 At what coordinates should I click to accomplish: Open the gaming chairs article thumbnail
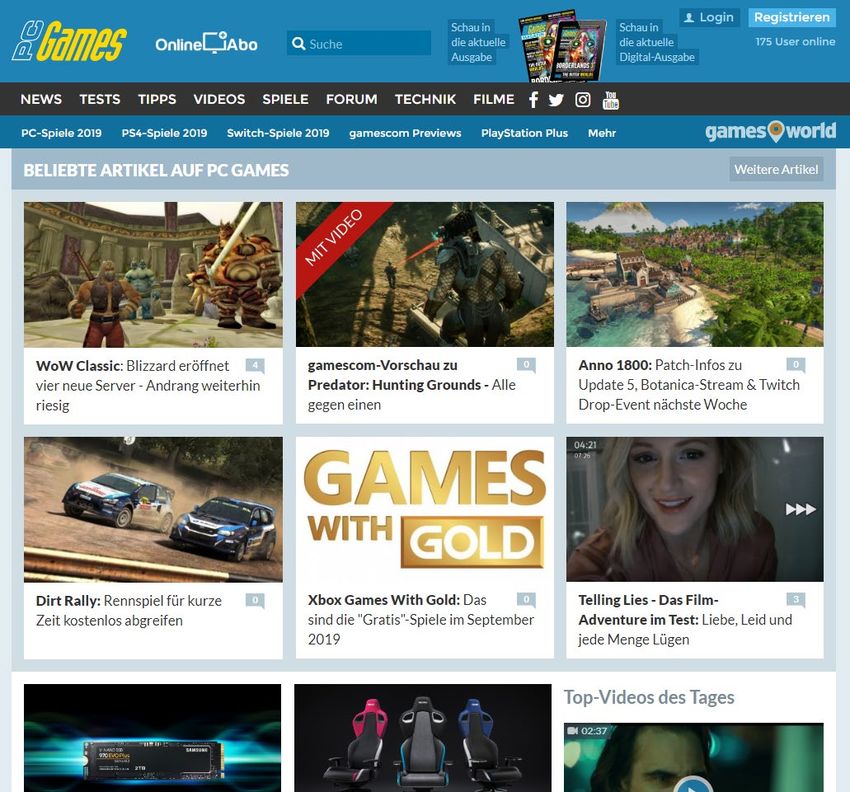[x=423, y=738]
